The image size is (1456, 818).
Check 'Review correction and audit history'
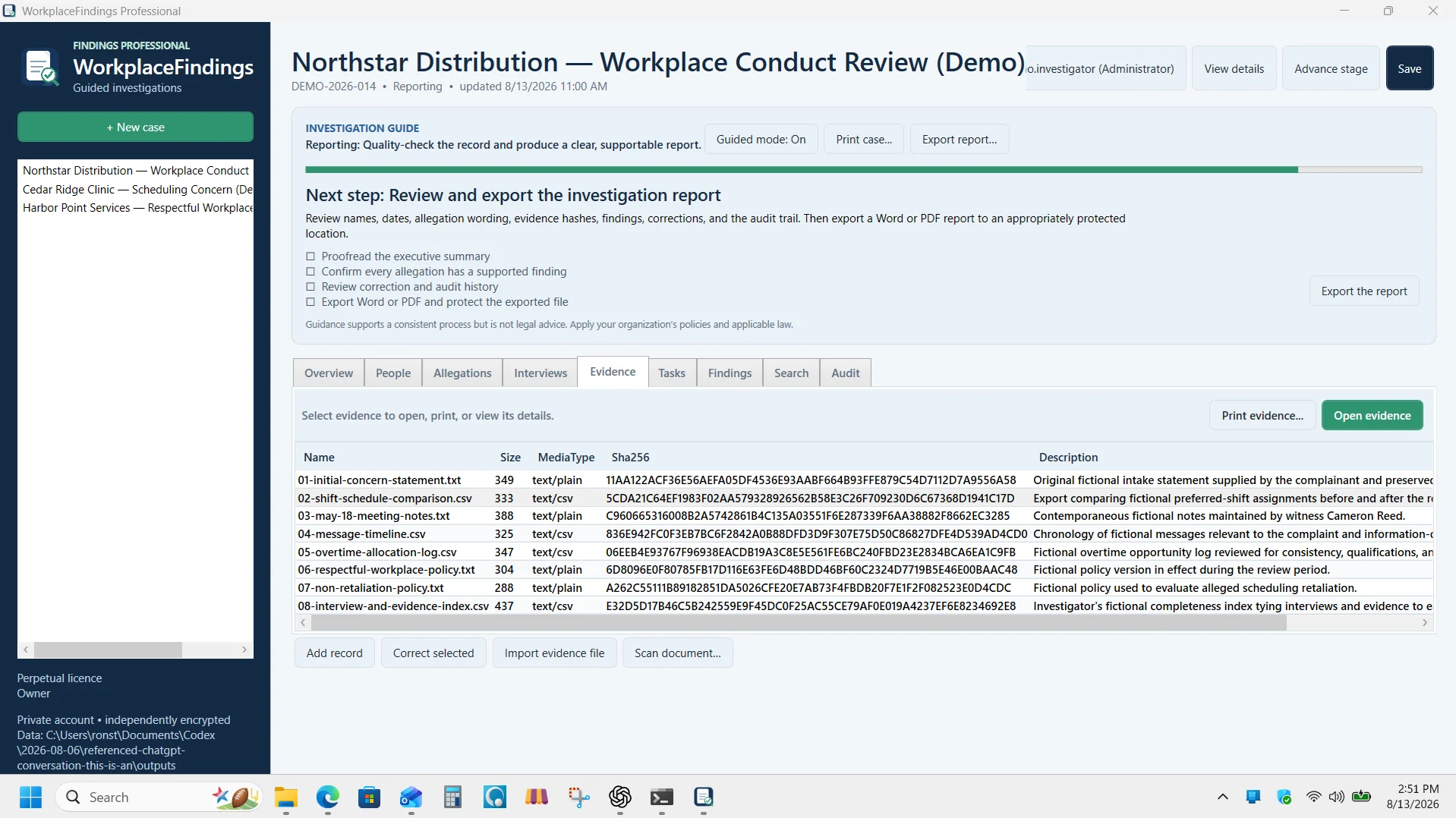click(x=310, y=287)
